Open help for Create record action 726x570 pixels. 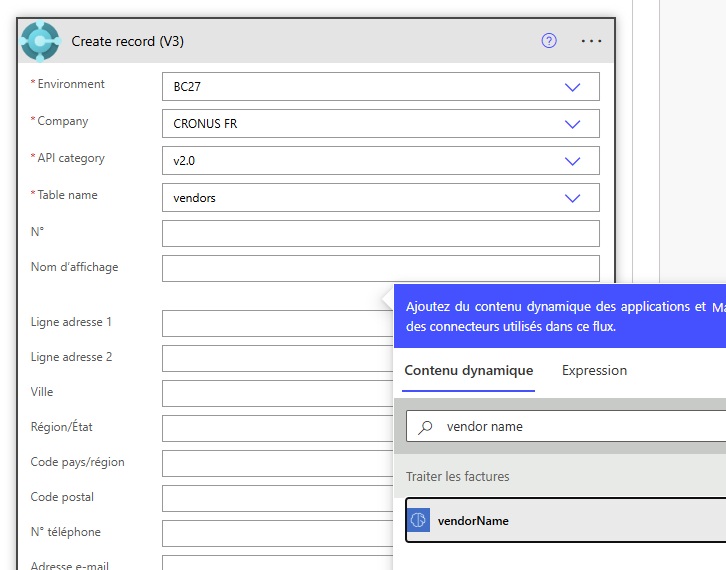pyautogui.click(x=548, y=41)
